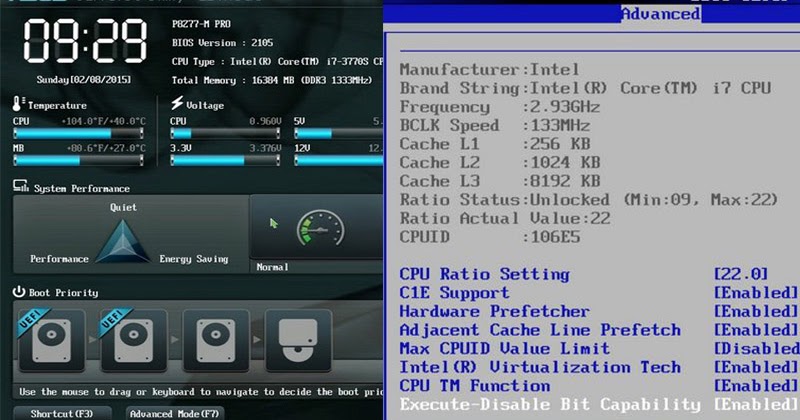Toggle Hardware Prefetcher Enabled value

point(755,311)
